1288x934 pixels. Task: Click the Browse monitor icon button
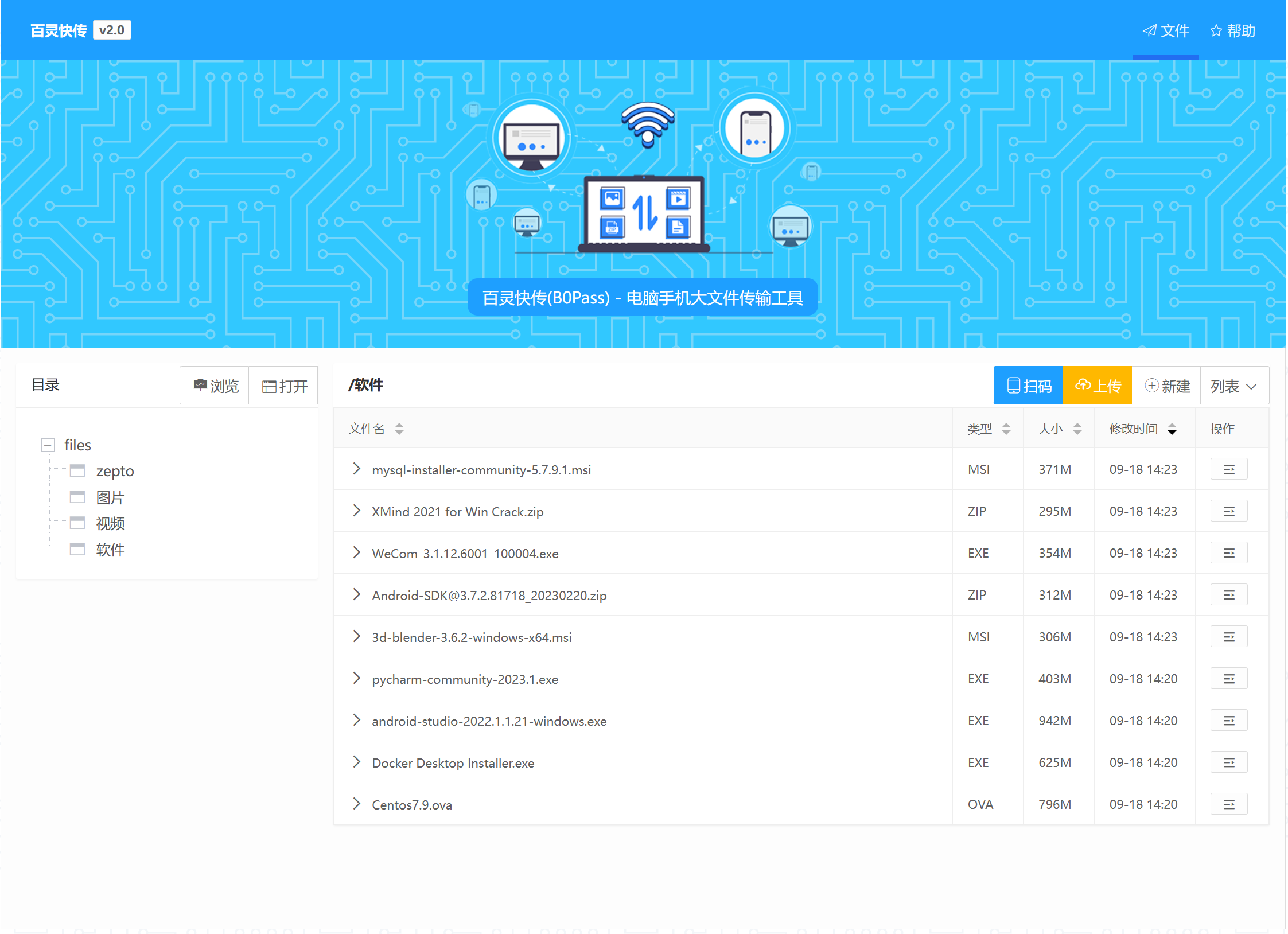pos(215,386)
